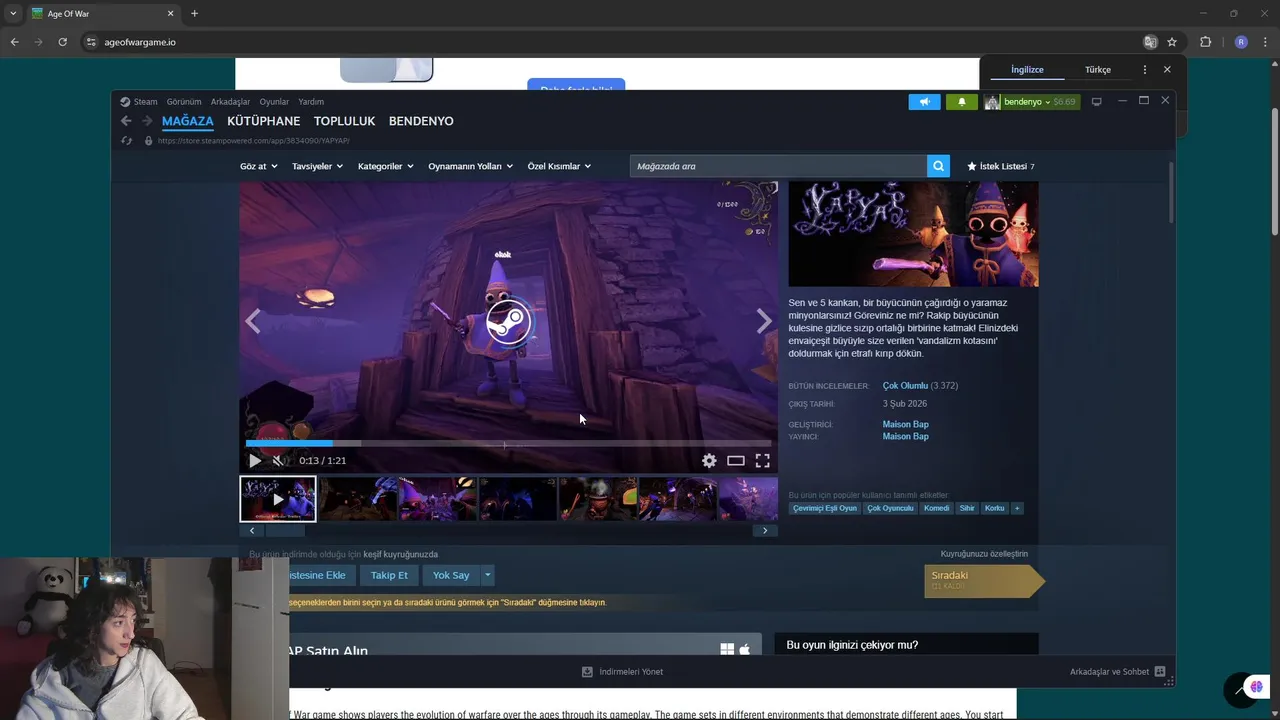This screenshot has height=720, width=1280.
Task: Play the trailer video
Action: click(255, 461)
